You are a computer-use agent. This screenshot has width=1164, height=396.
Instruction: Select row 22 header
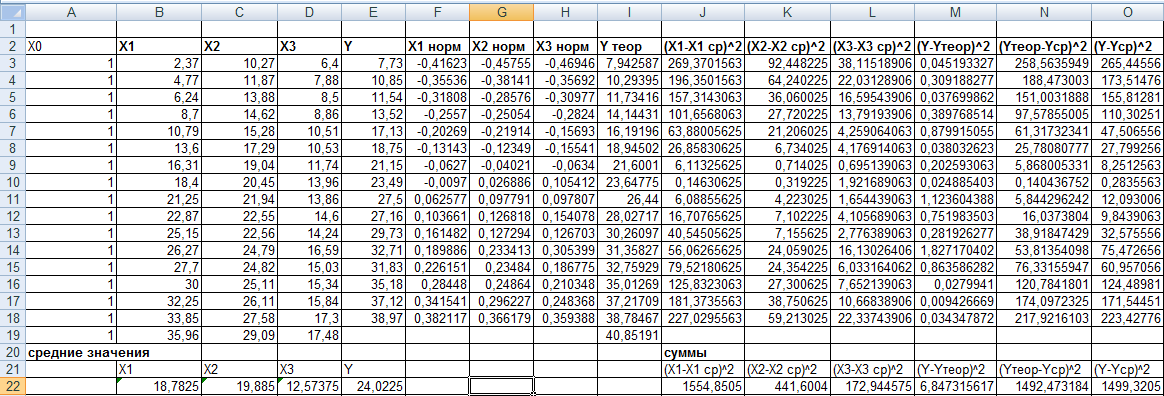[x=13, y=386]
